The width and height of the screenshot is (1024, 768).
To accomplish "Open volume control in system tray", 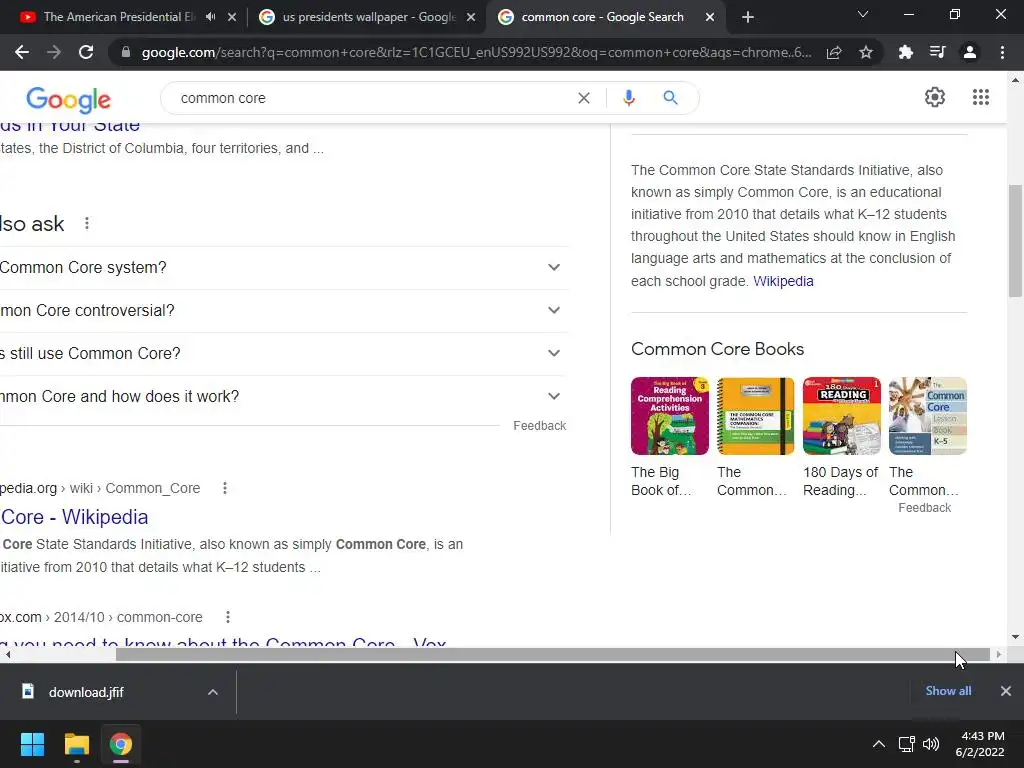I will [931, 744].
